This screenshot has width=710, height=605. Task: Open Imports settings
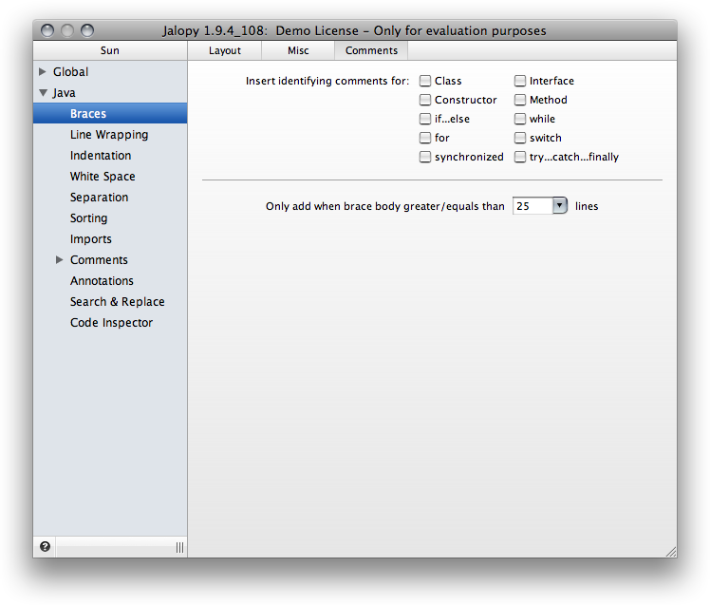tap(91, 239)
